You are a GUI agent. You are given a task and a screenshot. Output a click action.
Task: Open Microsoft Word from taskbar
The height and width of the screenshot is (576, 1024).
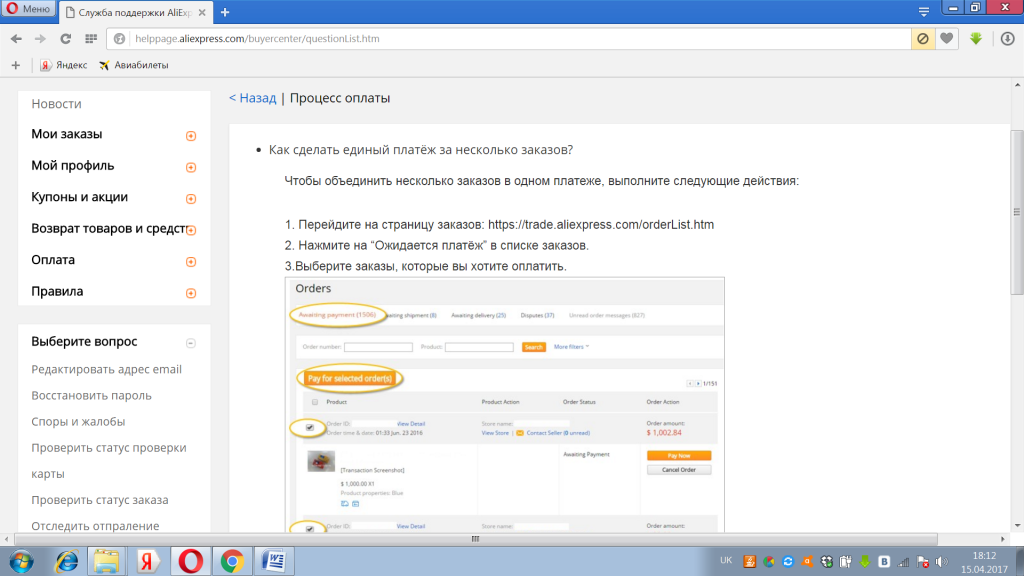point(273,561)
